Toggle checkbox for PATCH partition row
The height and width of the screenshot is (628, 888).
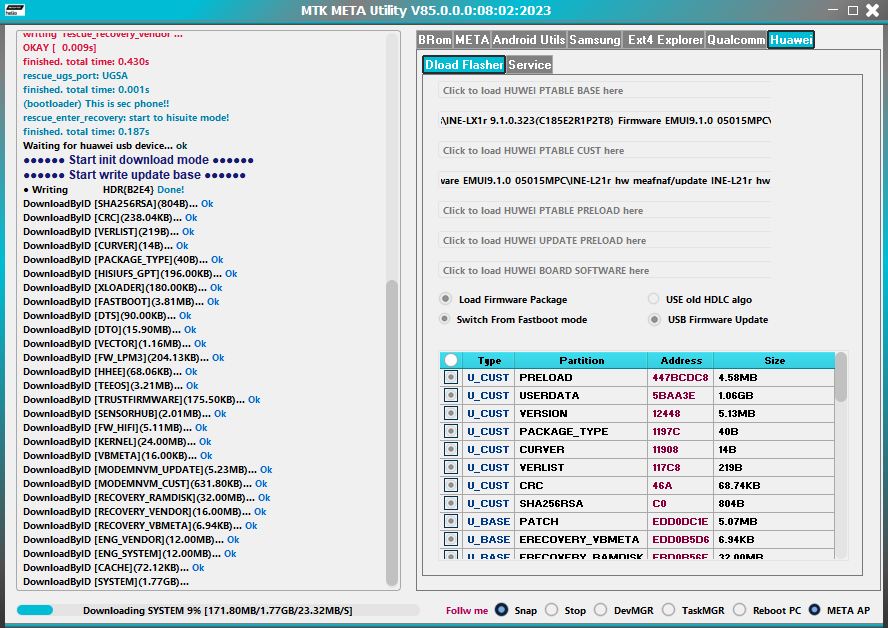(451, 522)
